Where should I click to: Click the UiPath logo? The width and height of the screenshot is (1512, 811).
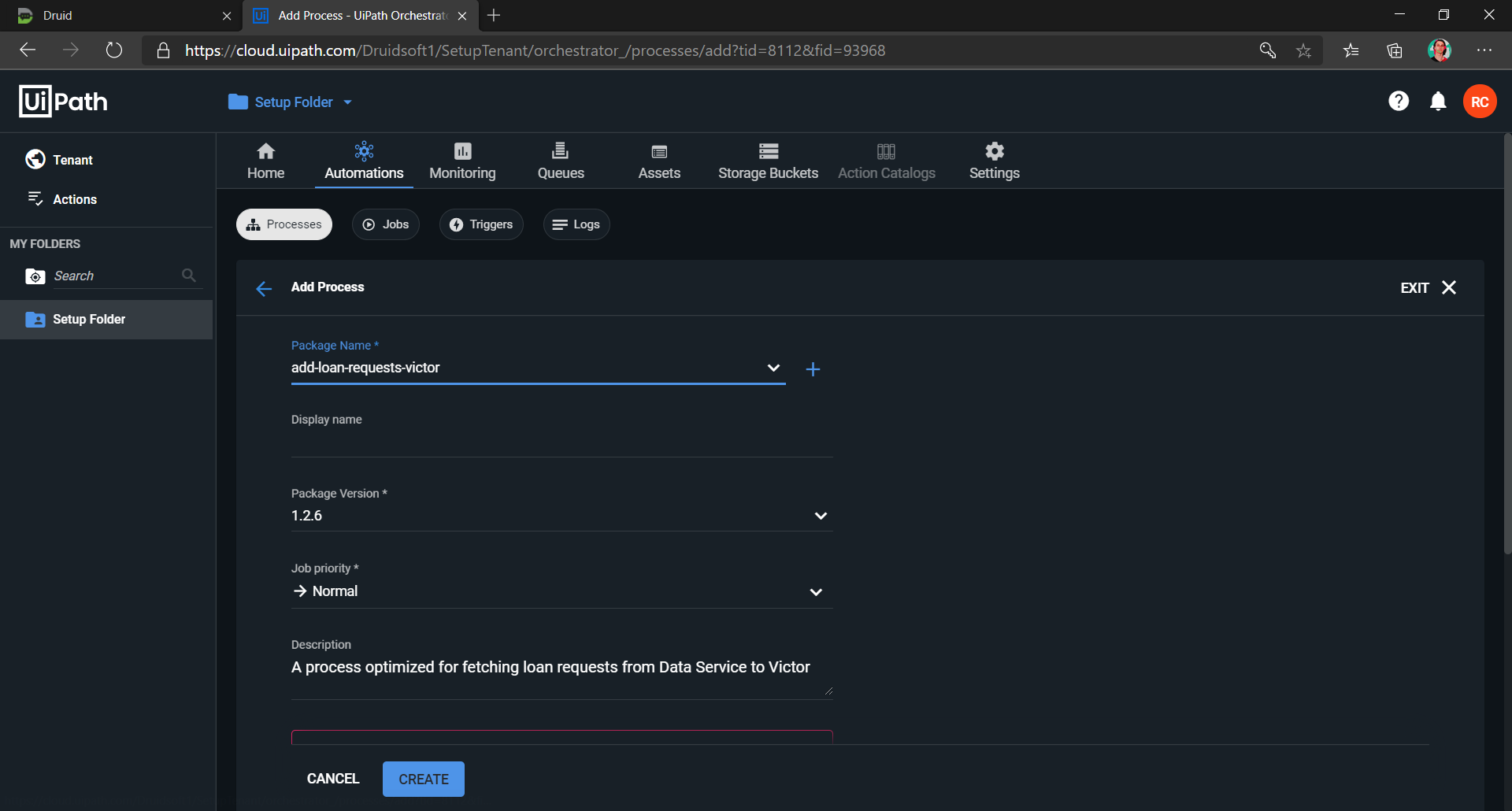63,102
